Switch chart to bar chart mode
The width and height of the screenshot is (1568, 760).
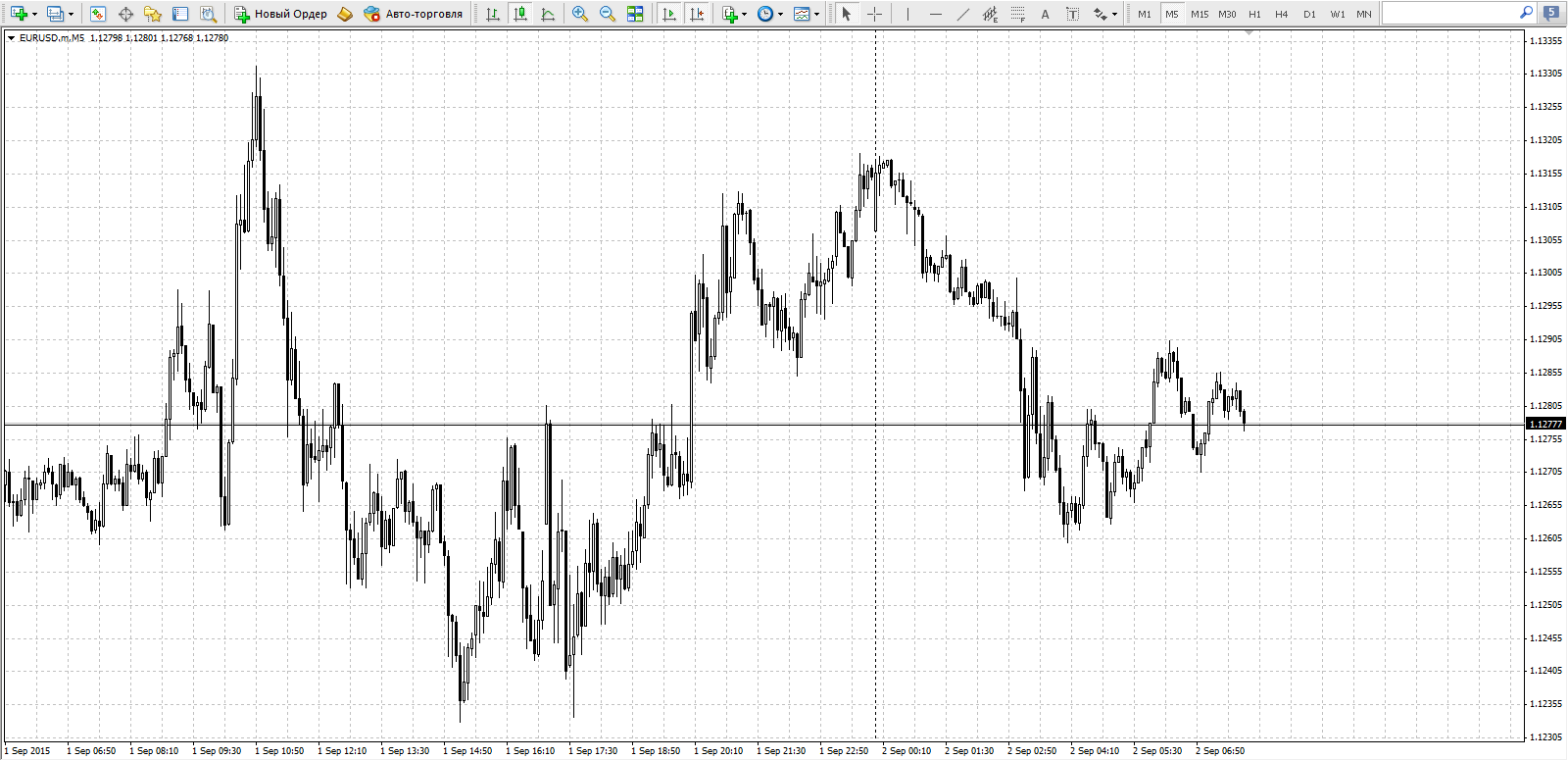(x=493, y=14)
